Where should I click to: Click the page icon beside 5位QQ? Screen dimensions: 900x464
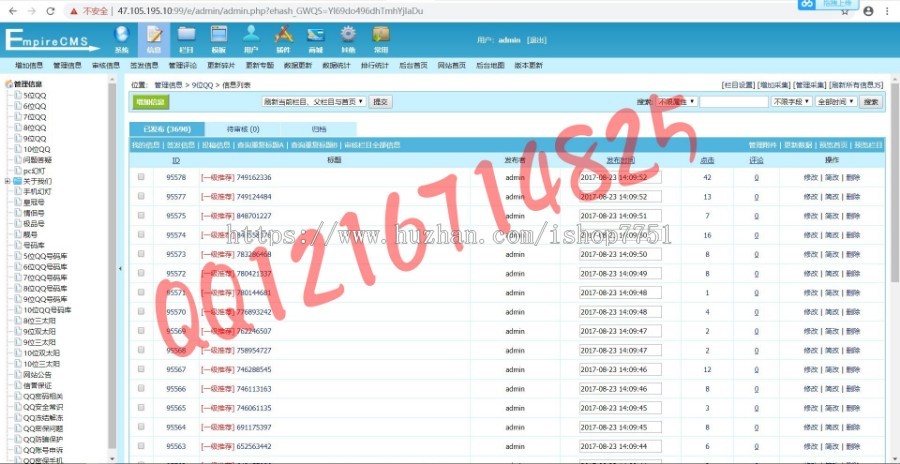click(18, 95)
